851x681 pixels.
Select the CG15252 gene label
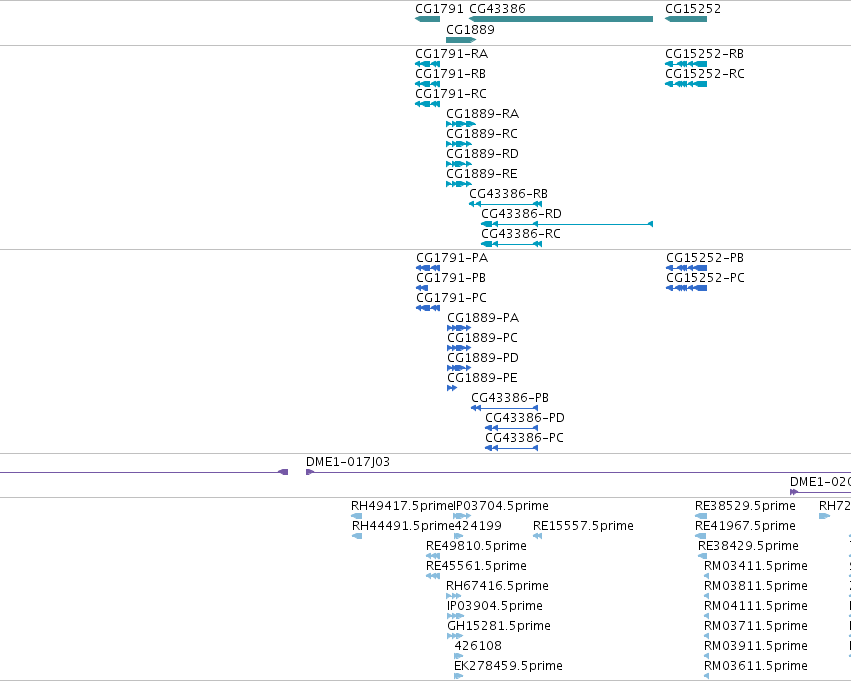point(693,9)
